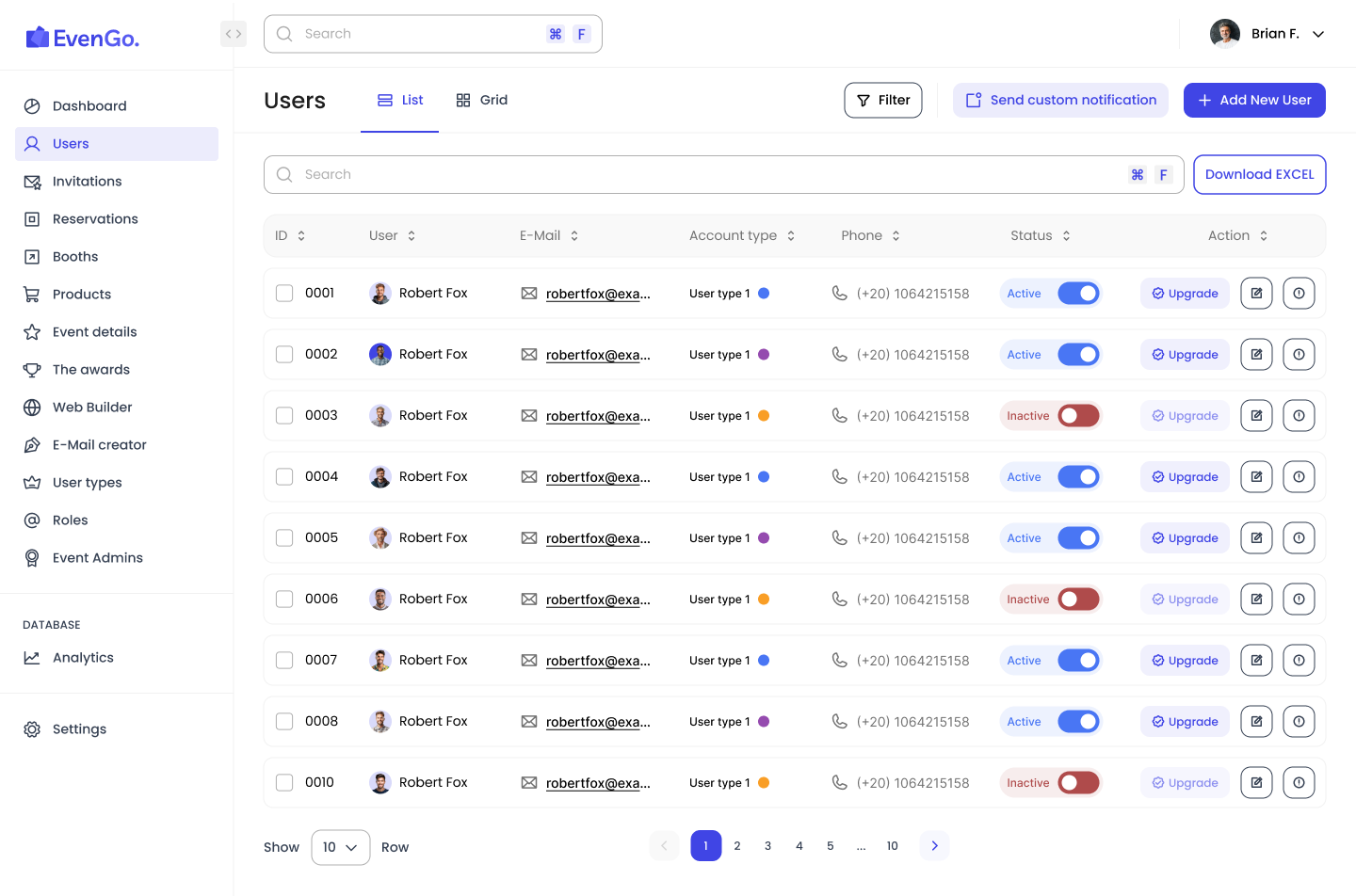Click the User types crown icon

[32, 483]
